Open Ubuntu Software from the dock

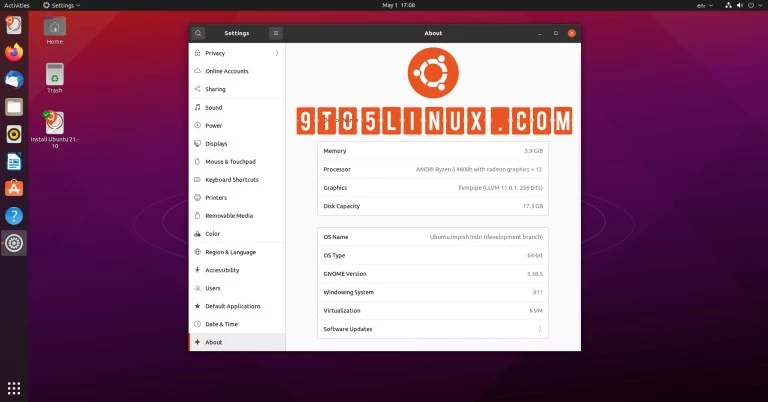[x=14, y=188]
